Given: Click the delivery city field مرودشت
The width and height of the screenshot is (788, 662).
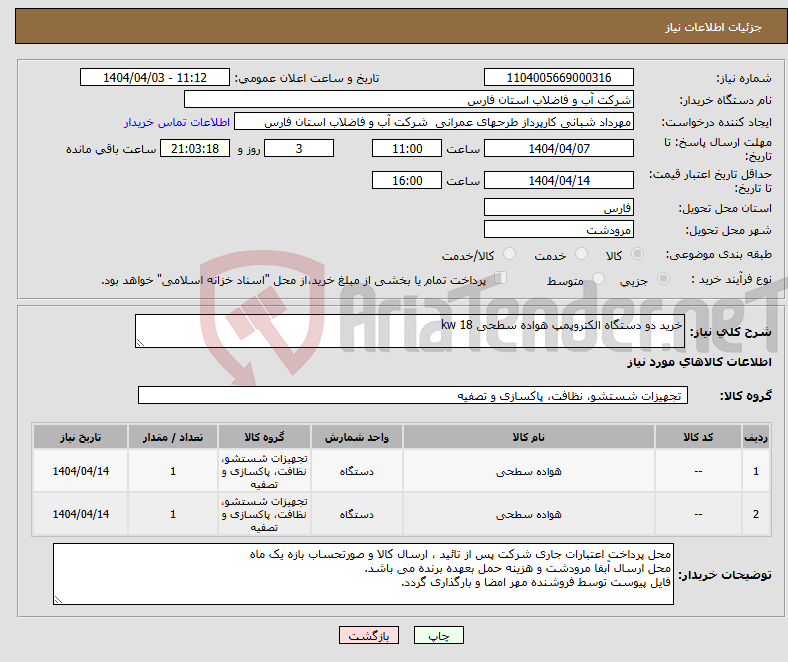Looking at the screenshot, I should click(559, 229).
